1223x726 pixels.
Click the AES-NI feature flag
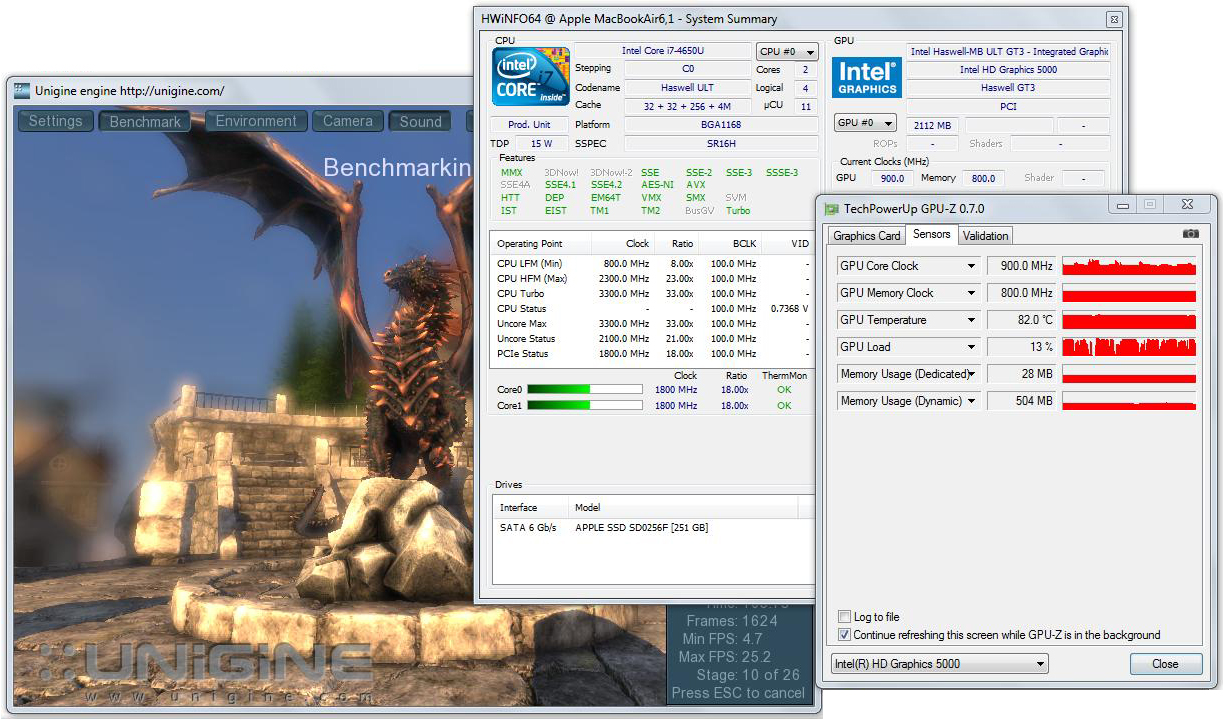point(657,185)
